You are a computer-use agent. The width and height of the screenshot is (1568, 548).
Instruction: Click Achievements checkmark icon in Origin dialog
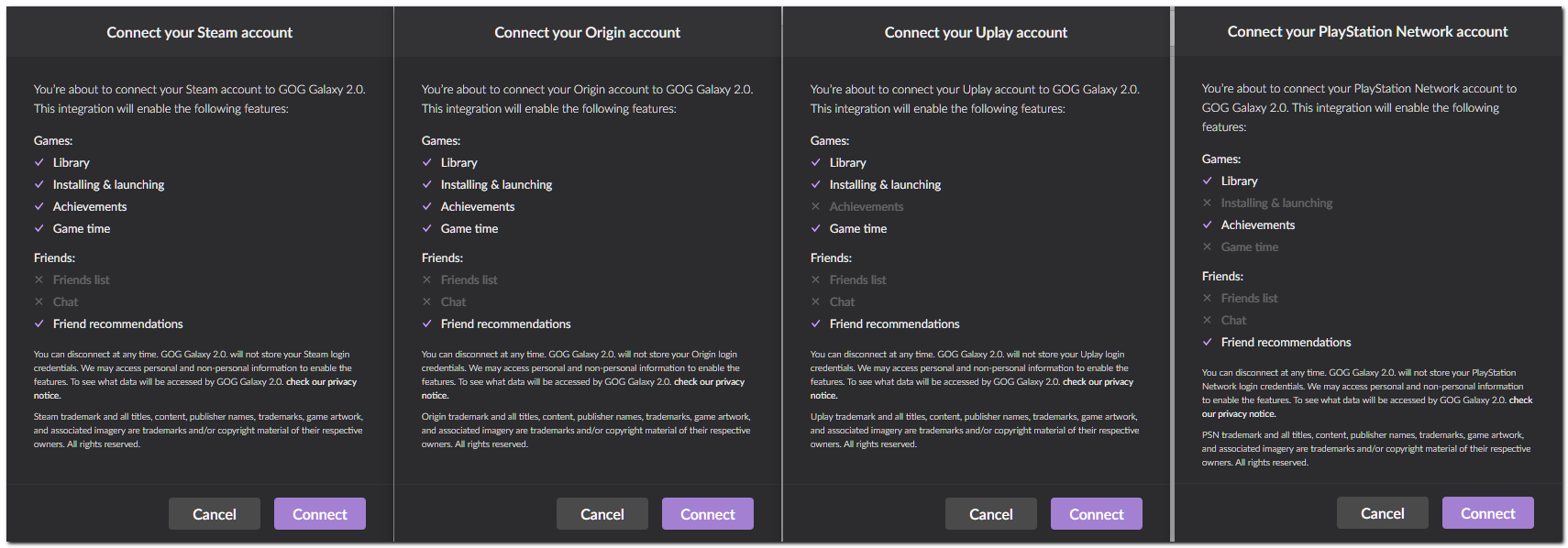tap(427, 206)
